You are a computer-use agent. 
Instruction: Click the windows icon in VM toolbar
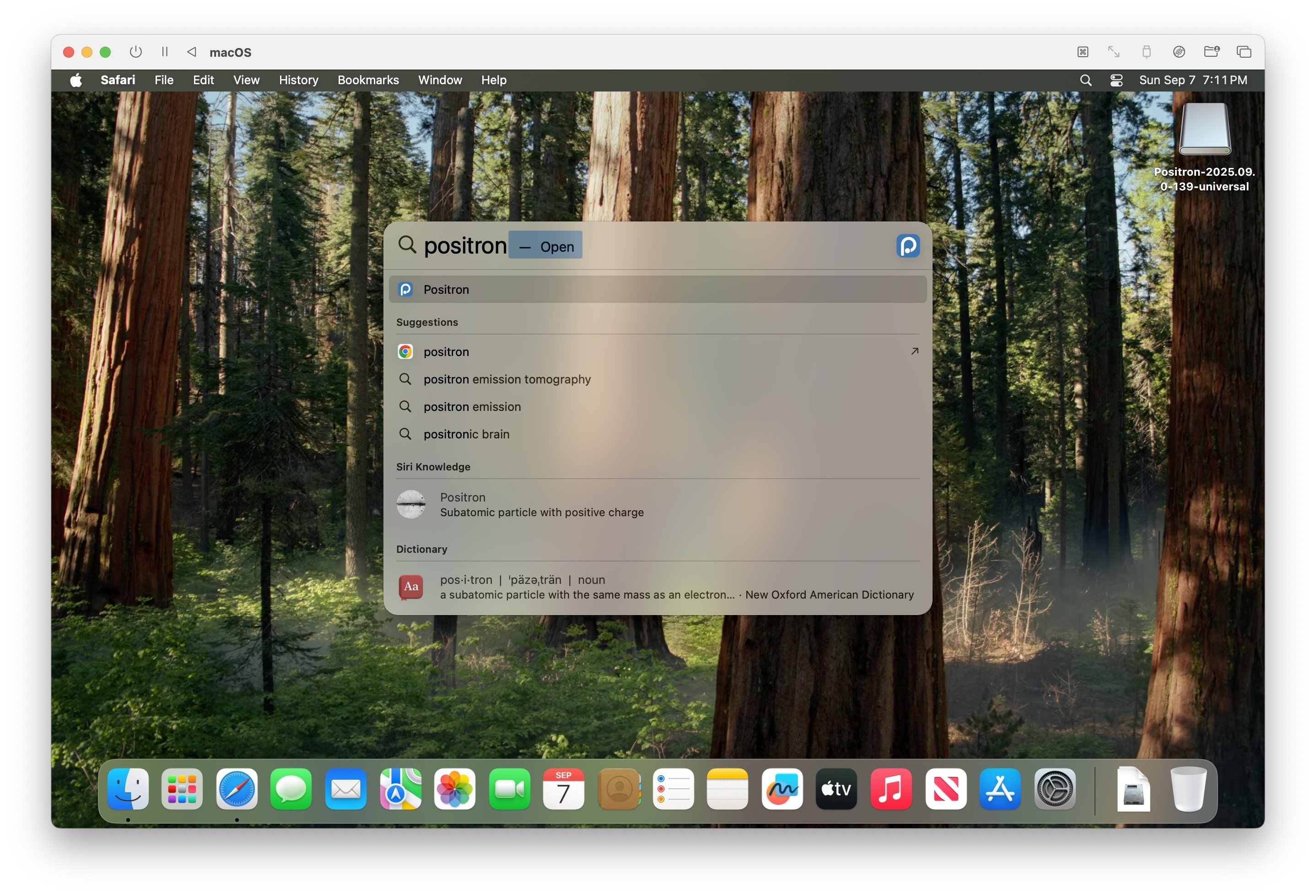(x=1244, y=52)
